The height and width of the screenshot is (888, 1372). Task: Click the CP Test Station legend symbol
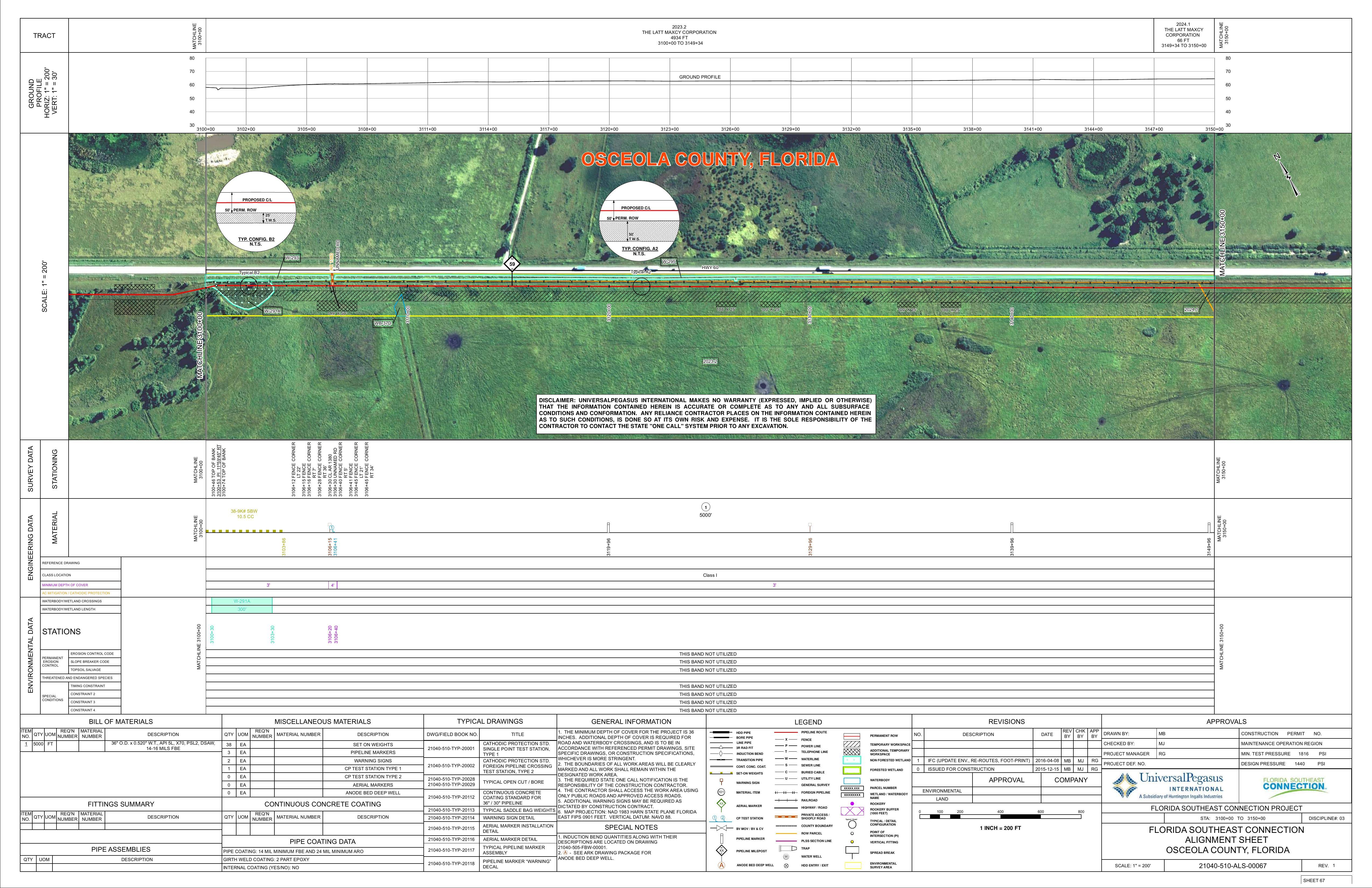721,819
